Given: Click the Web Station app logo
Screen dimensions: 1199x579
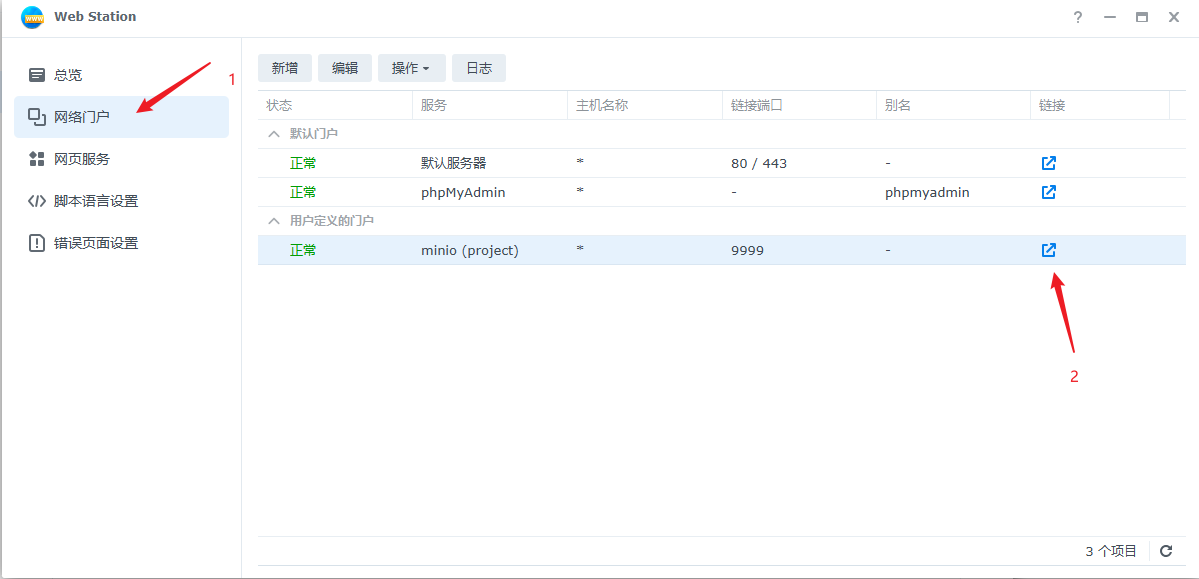Looking at the screenshot, I should (x=32, y=17).
